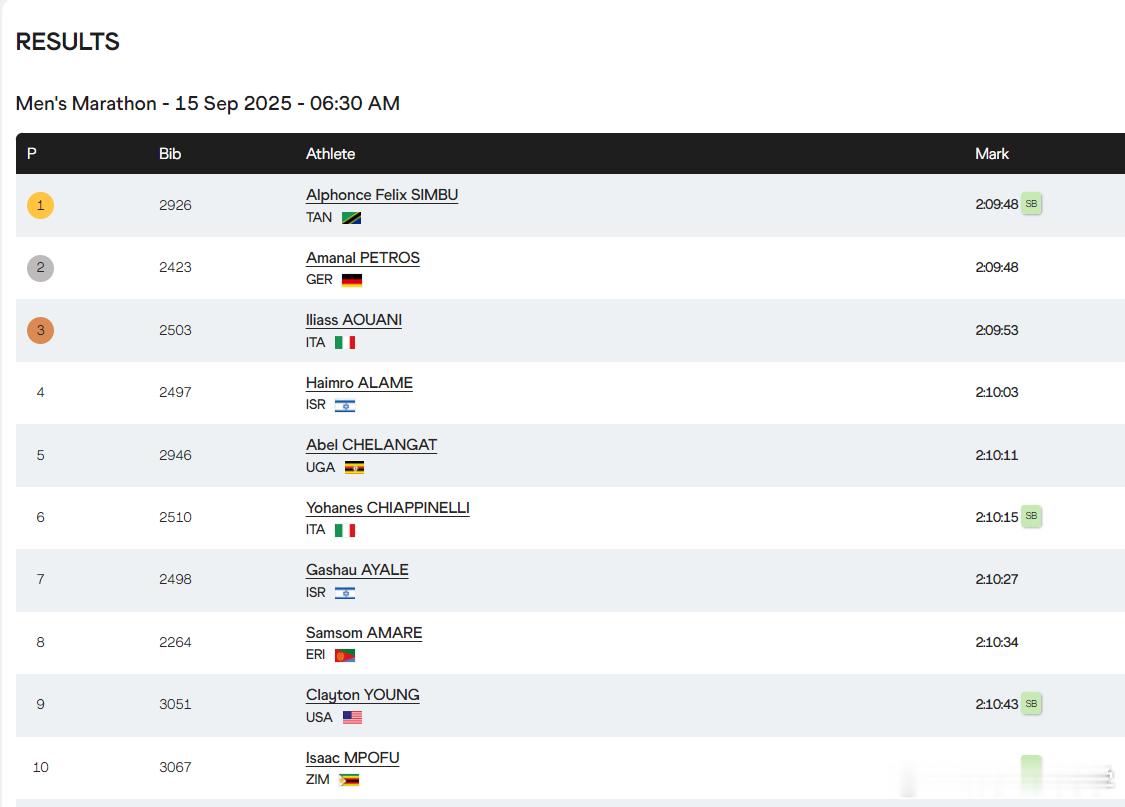Image resolution: width=1125 pixels, height=807 pixels.
Task: Click the Bib column header
Action: pyautogui.click(x=170, y=154)
